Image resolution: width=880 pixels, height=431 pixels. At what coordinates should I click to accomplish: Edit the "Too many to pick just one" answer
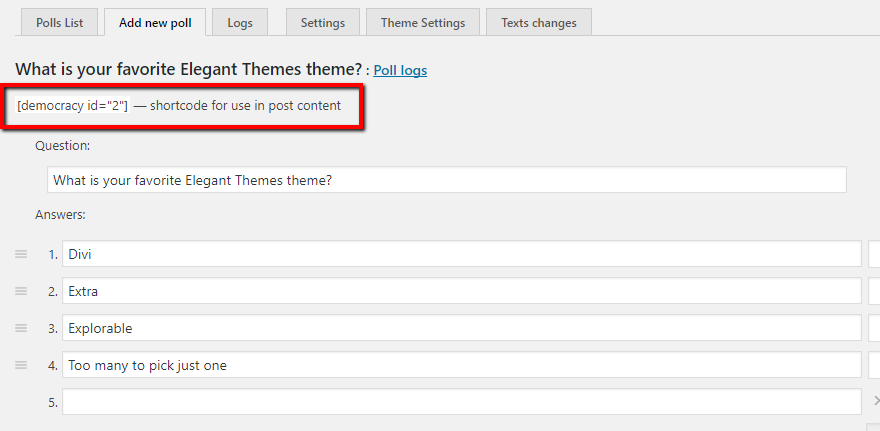click(461, 365)
